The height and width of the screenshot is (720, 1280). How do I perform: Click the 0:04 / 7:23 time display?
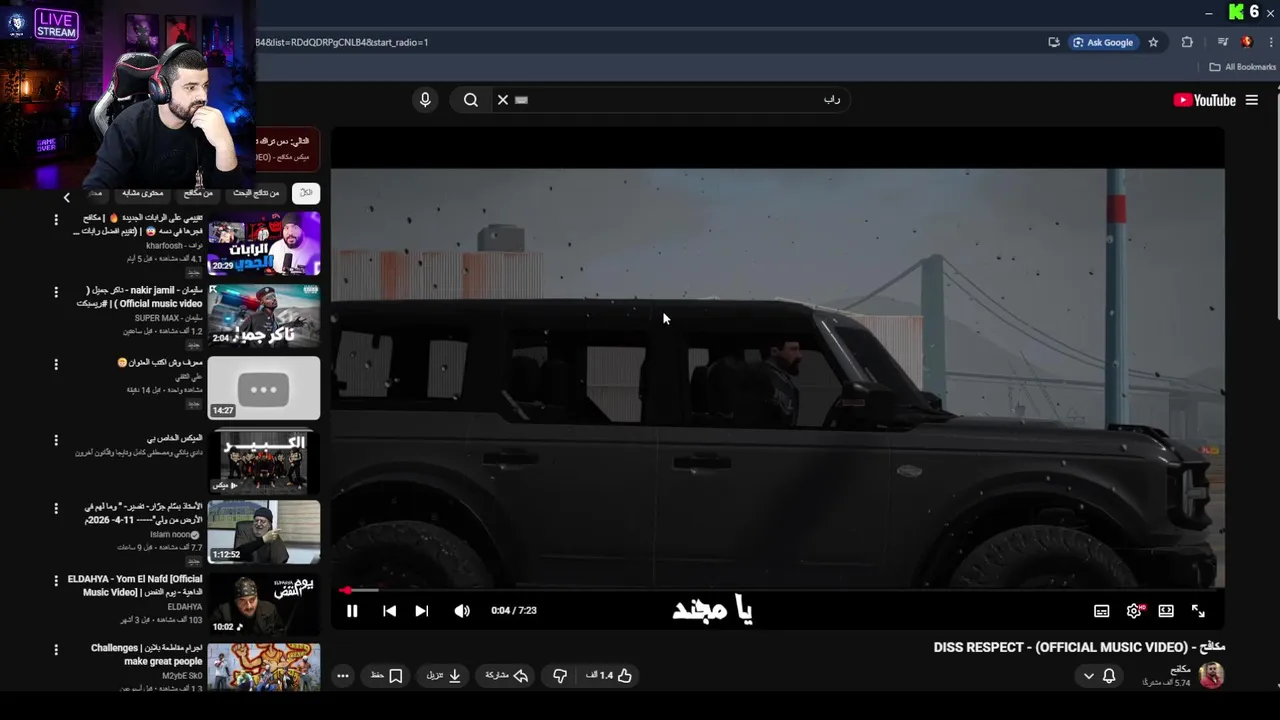coord(514,611)
